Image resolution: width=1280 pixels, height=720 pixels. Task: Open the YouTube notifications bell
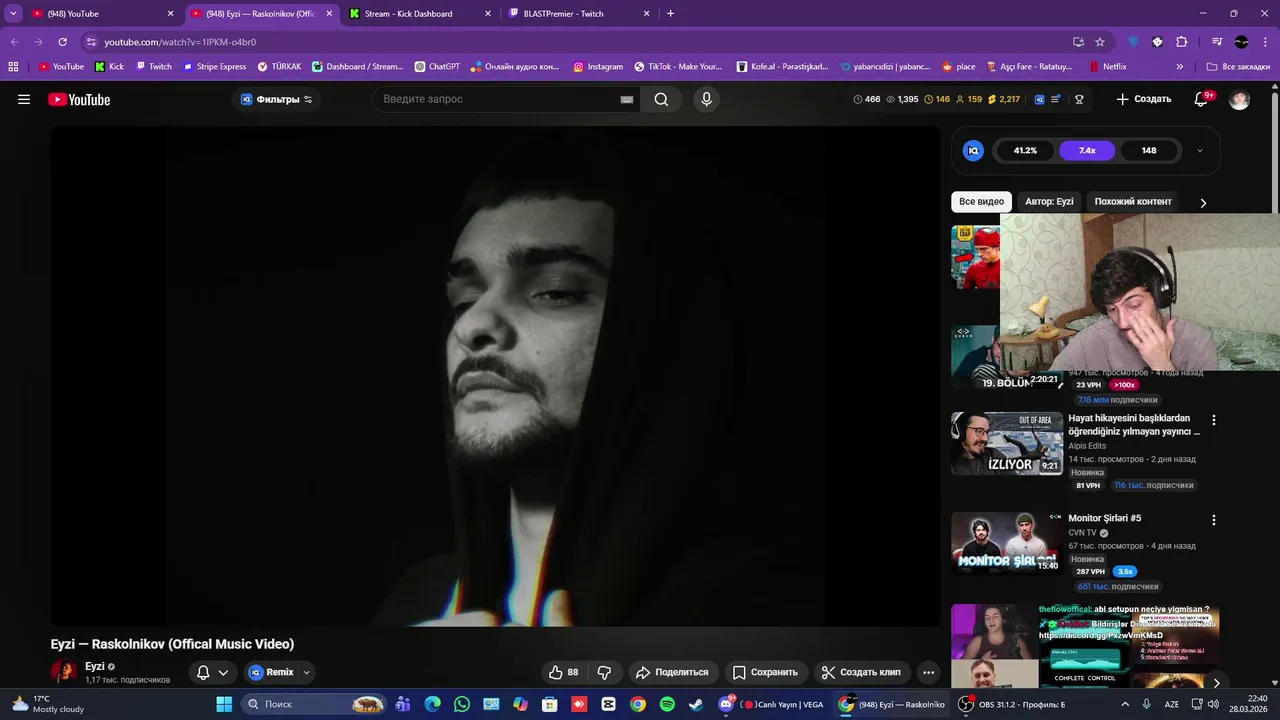tap(1202, 99)
